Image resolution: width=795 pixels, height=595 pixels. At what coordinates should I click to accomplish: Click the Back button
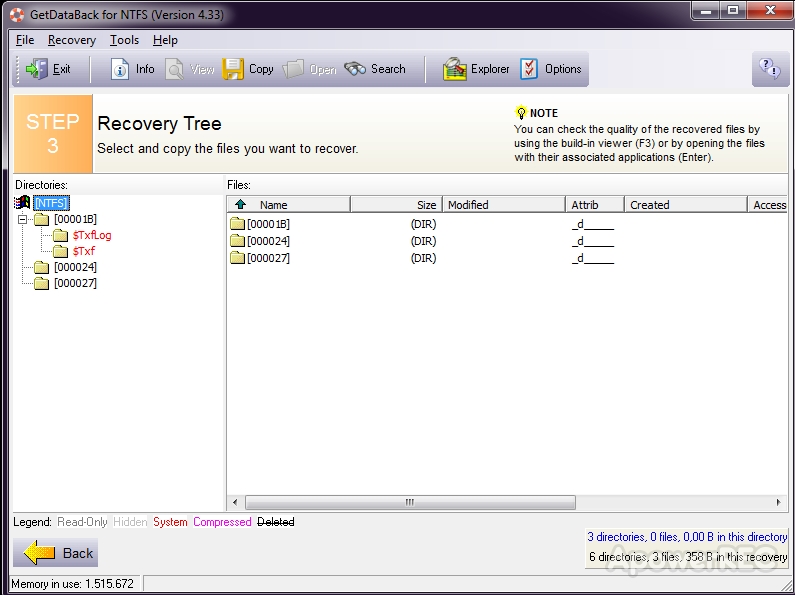pyautogui.click(x=56, y=552)
